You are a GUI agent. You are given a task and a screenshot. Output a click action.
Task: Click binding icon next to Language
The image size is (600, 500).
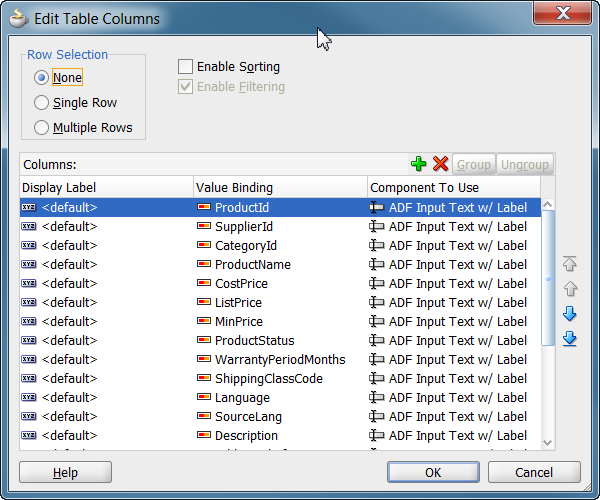[204, 397]
